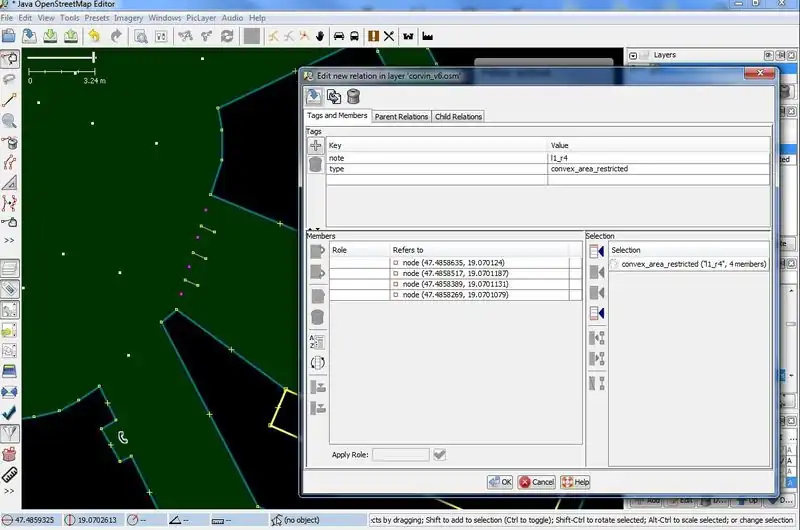The height and width of the screenshot is (530, 800).
Task: Open the Presets menu
Action: (x=97, y=18)
